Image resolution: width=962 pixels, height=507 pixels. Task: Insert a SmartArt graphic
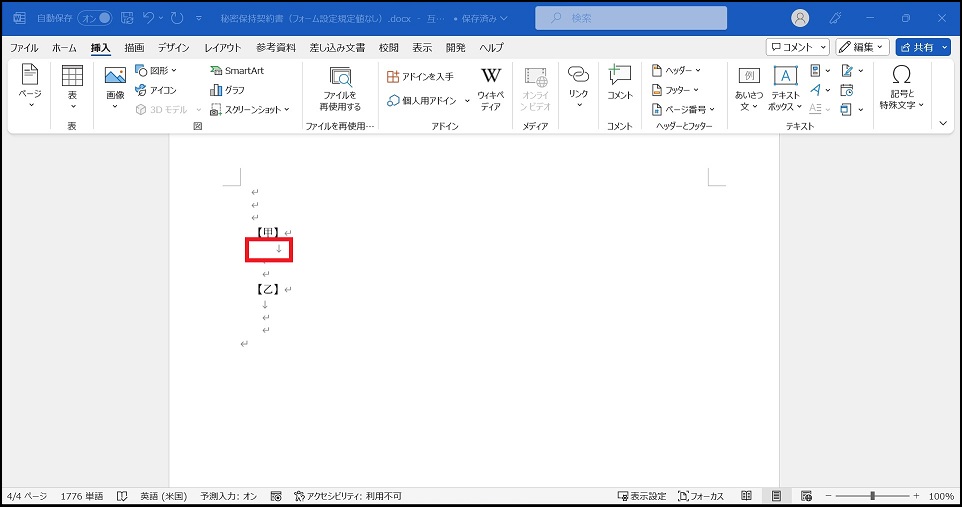(237, 71)
